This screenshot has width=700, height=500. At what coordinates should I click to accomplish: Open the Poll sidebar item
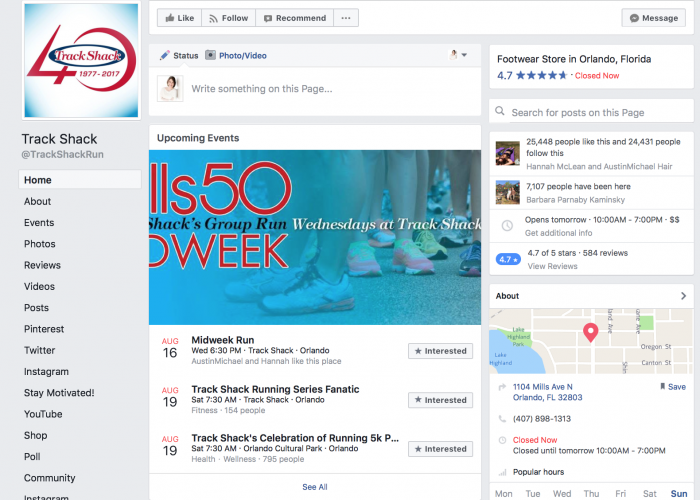tap(32, 457)
